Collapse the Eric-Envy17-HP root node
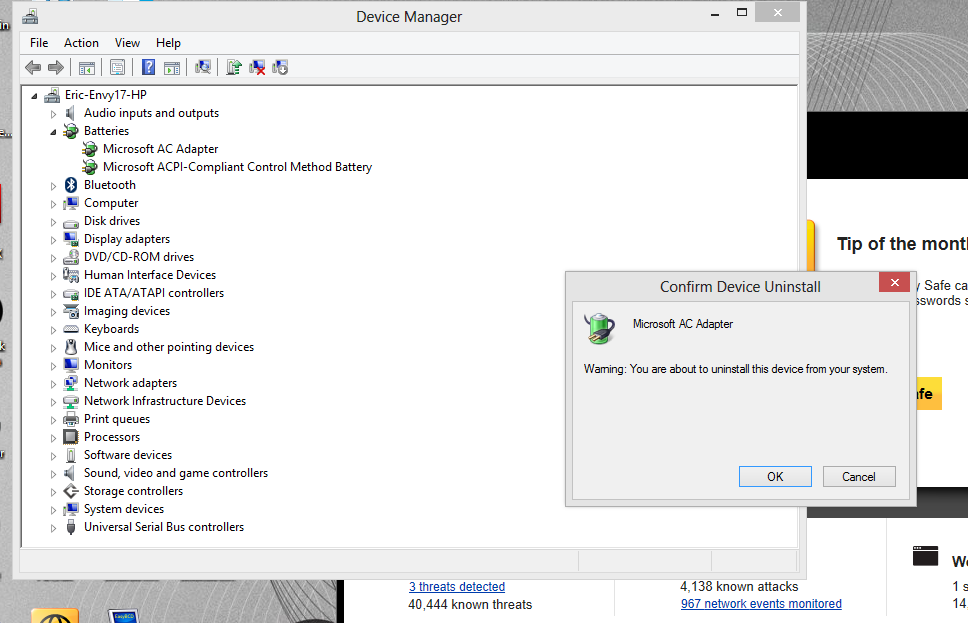968x623 pixels. point(35,96)
